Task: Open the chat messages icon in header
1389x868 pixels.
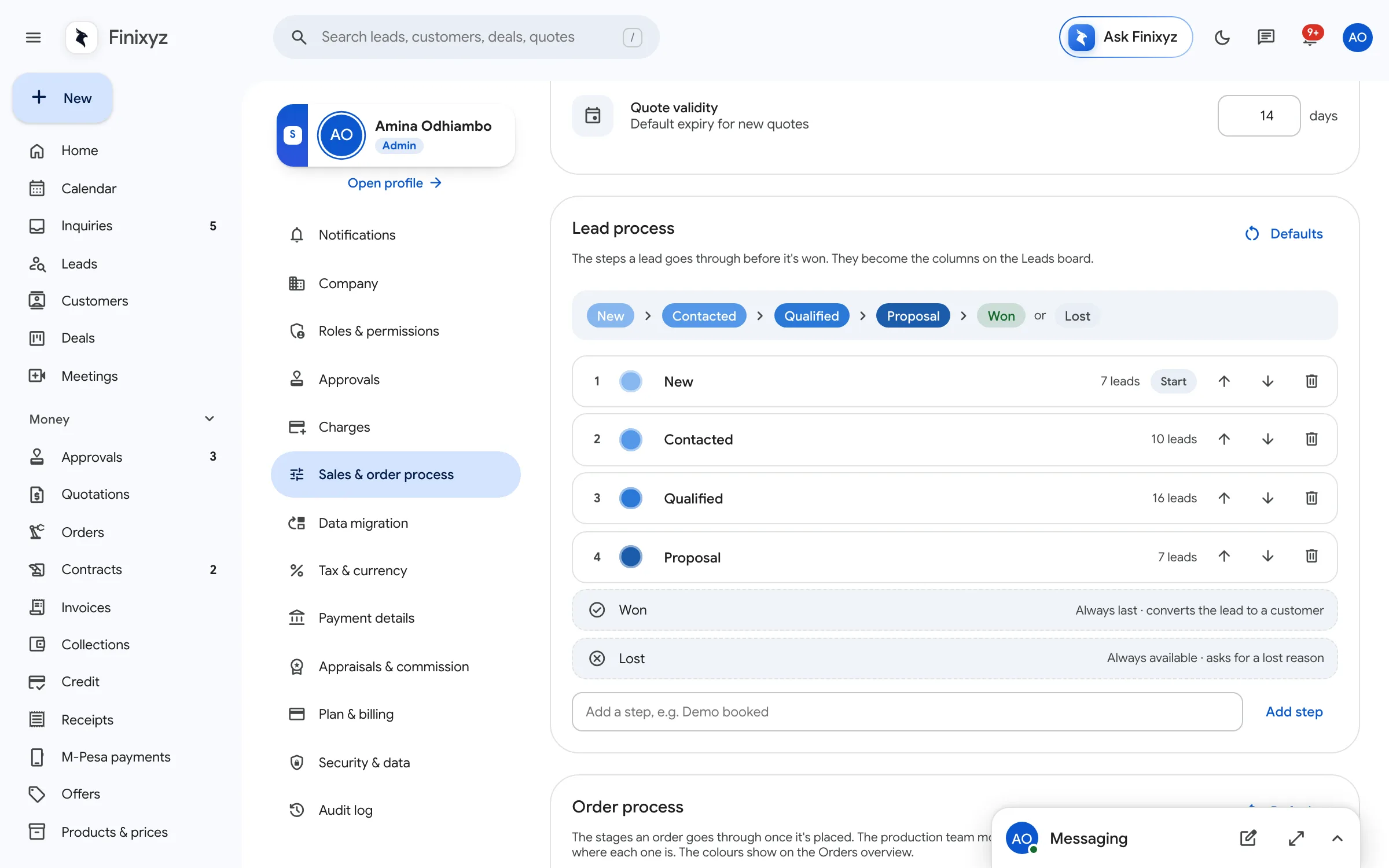Action: (x=1266, y=38)
